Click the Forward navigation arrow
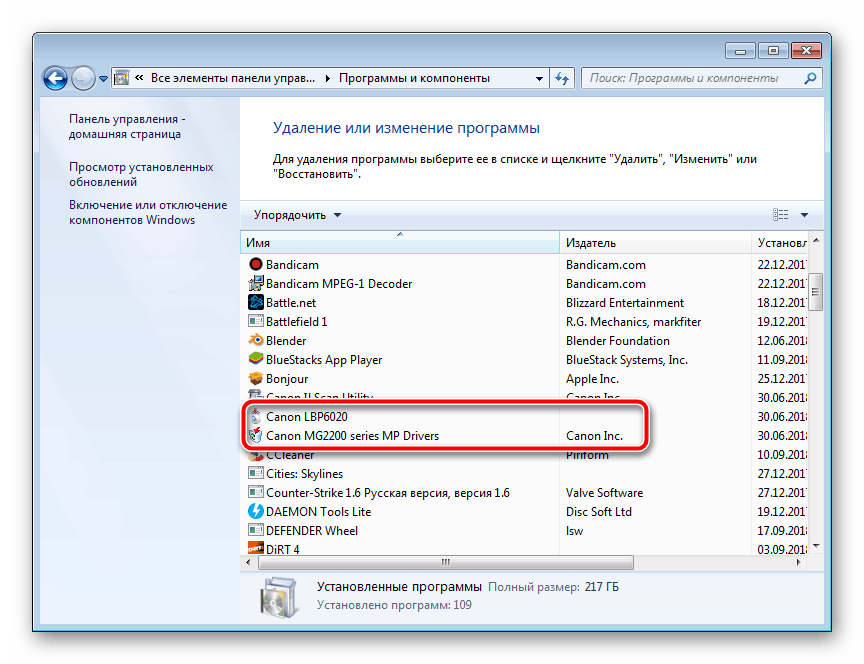Screen dimensions: 864x664 tap(83, 78)
